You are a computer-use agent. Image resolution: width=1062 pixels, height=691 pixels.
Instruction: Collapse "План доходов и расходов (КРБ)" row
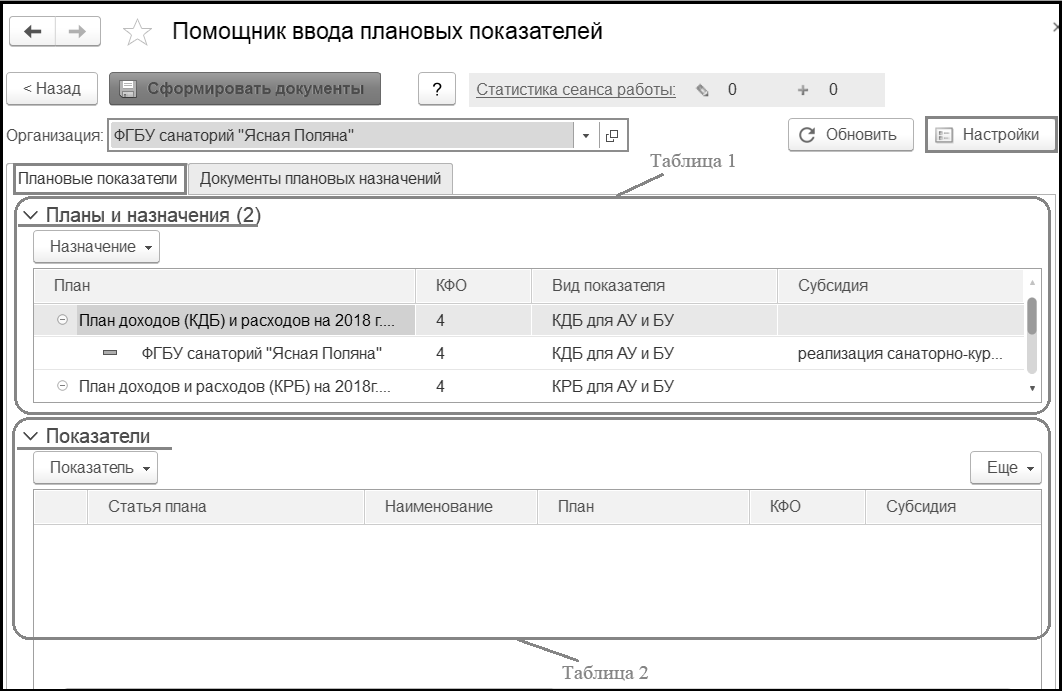pyautogui.click(x=62, y=386)
